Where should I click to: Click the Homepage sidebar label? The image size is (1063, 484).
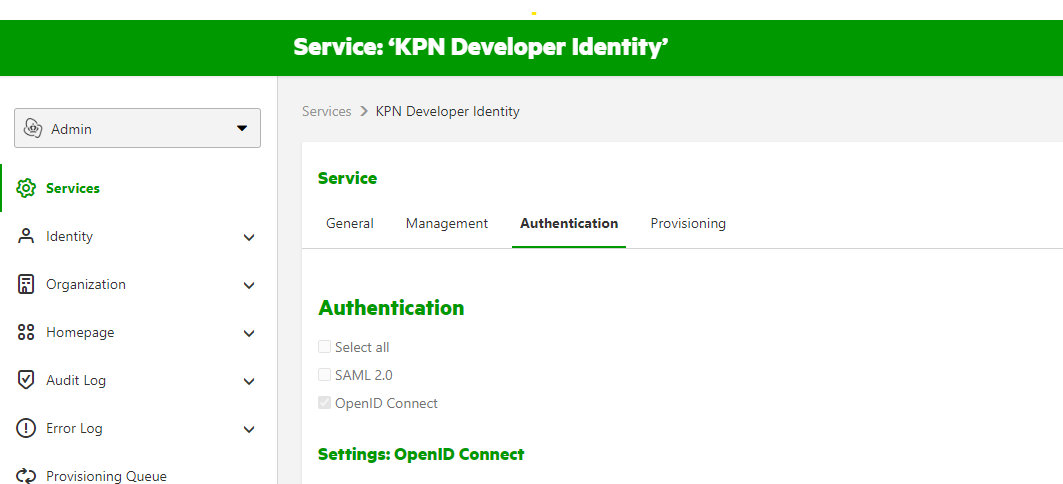(x=80, y=332)
